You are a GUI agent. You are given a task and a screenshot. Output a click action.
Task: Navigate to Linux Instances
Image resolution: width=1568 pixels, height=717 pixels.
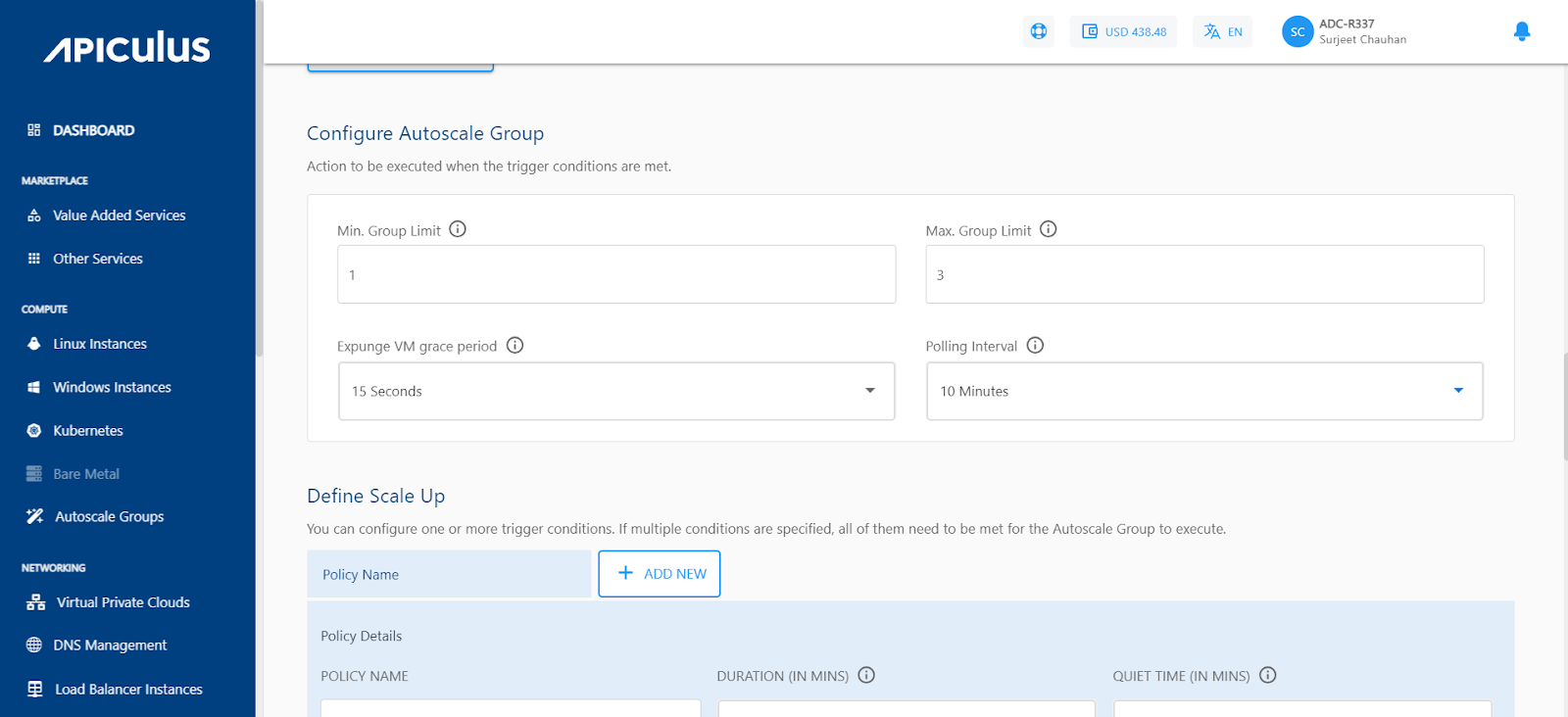coord(100,344)
